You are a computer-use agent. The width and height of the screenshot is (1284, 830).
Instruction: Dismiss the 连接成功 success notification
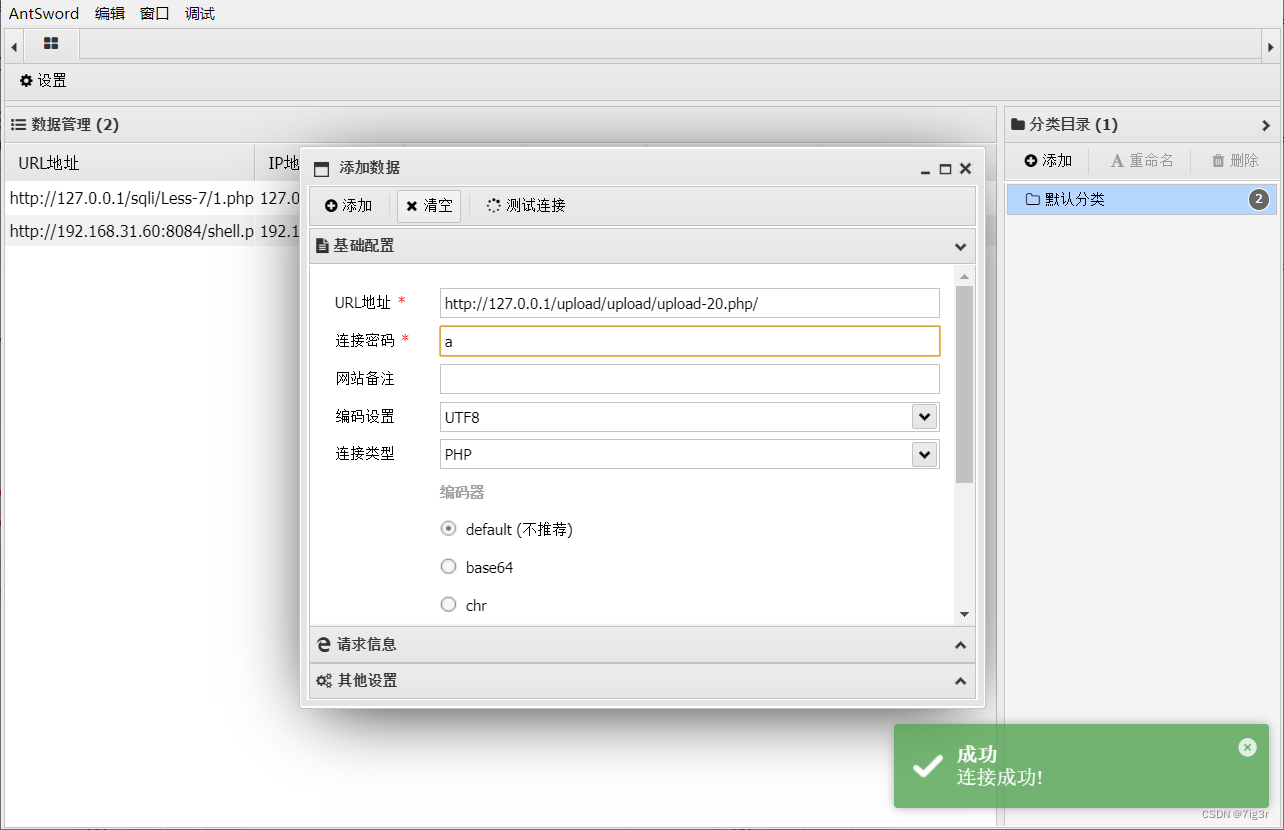[1247, 747]
